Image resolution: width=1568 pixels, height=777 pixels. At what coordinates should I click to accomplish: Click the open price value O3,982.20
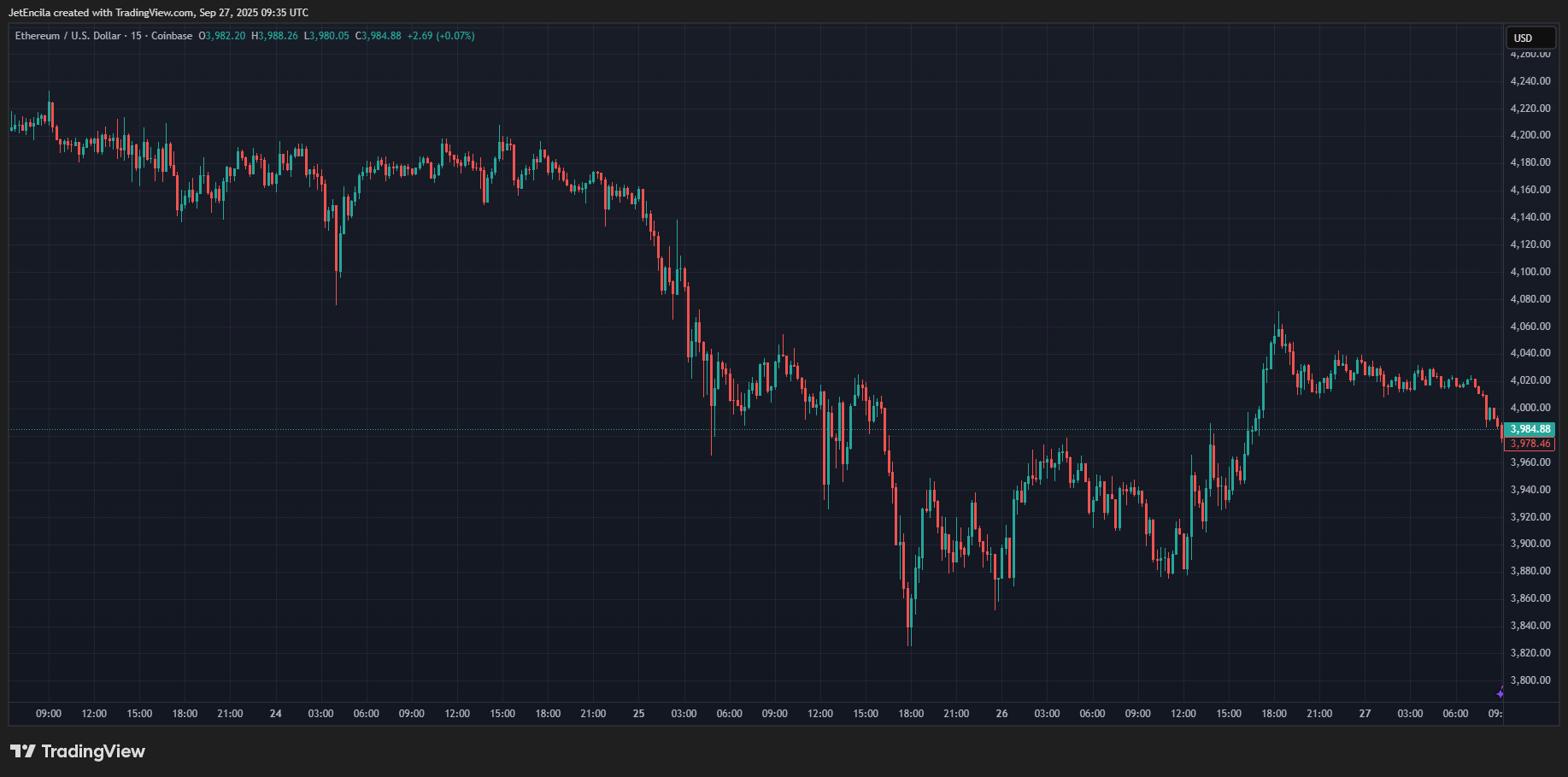222,36
